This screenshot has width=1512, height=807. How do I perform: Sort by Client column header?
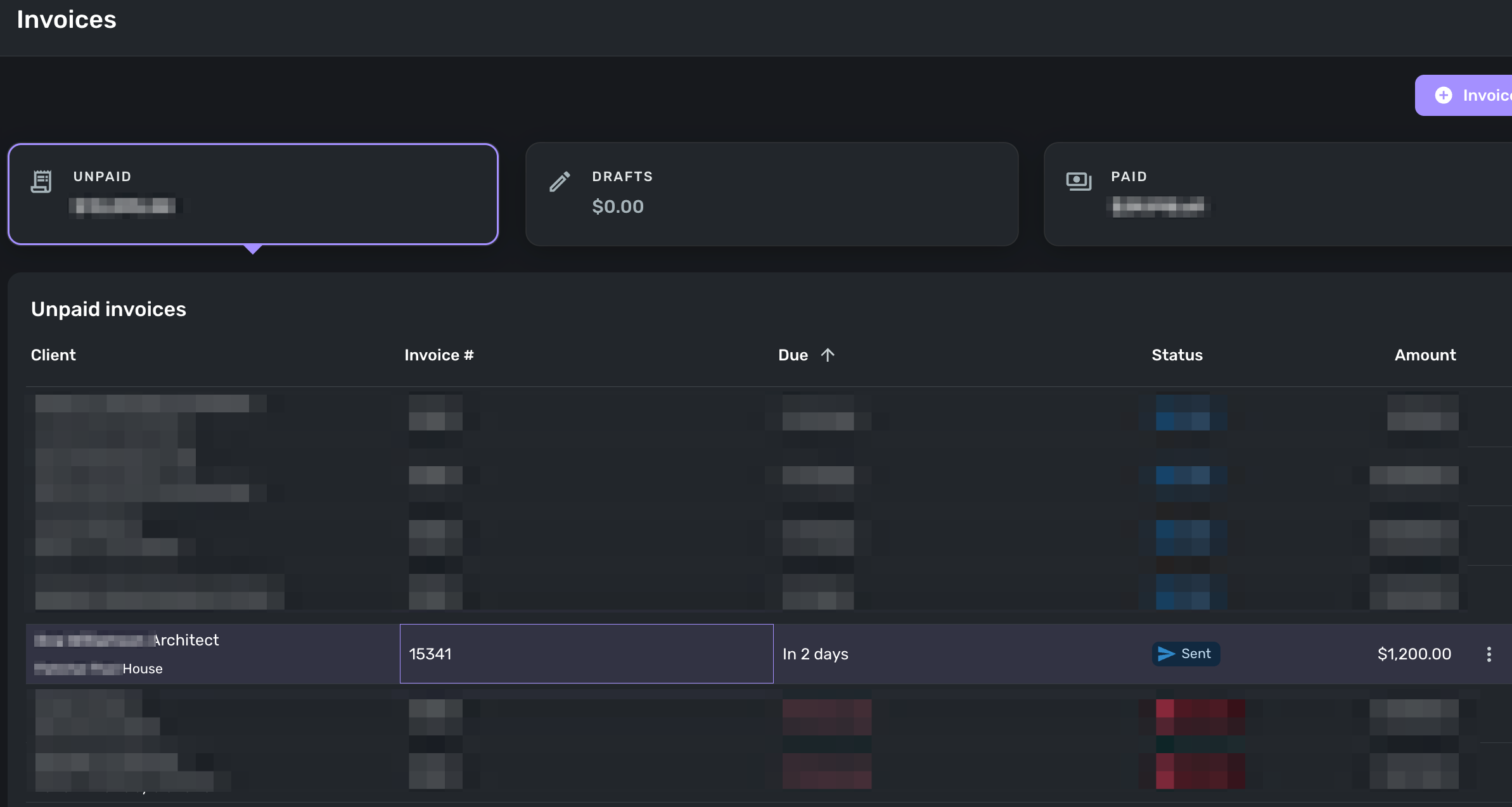point(53,355)
